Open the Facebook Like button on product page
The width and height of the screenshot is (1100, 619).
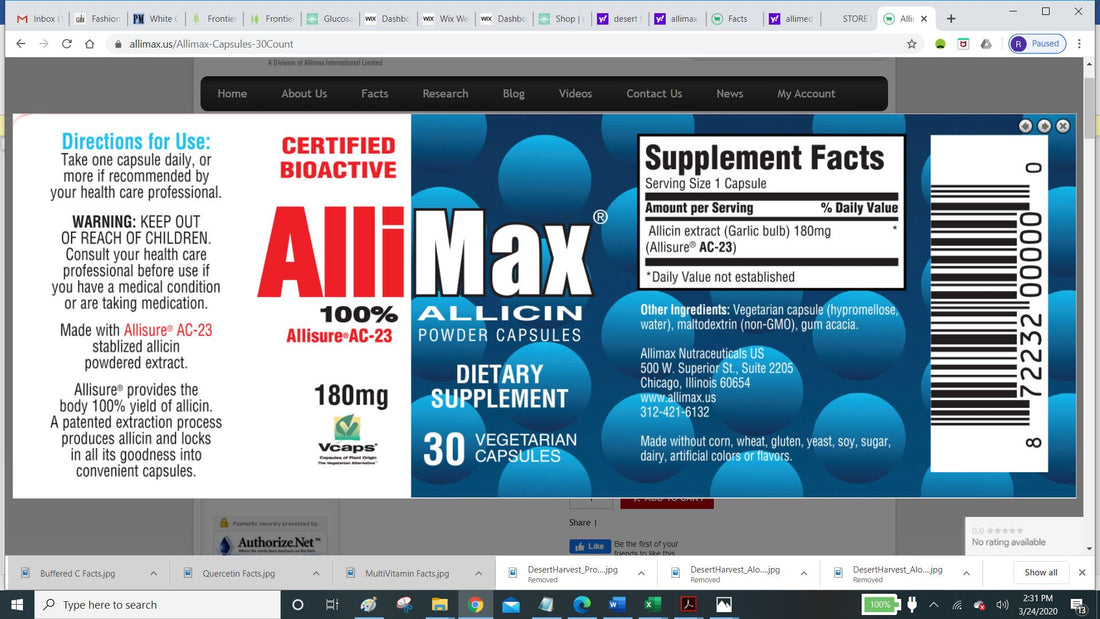pyautogui.click(x=590, y=546)
